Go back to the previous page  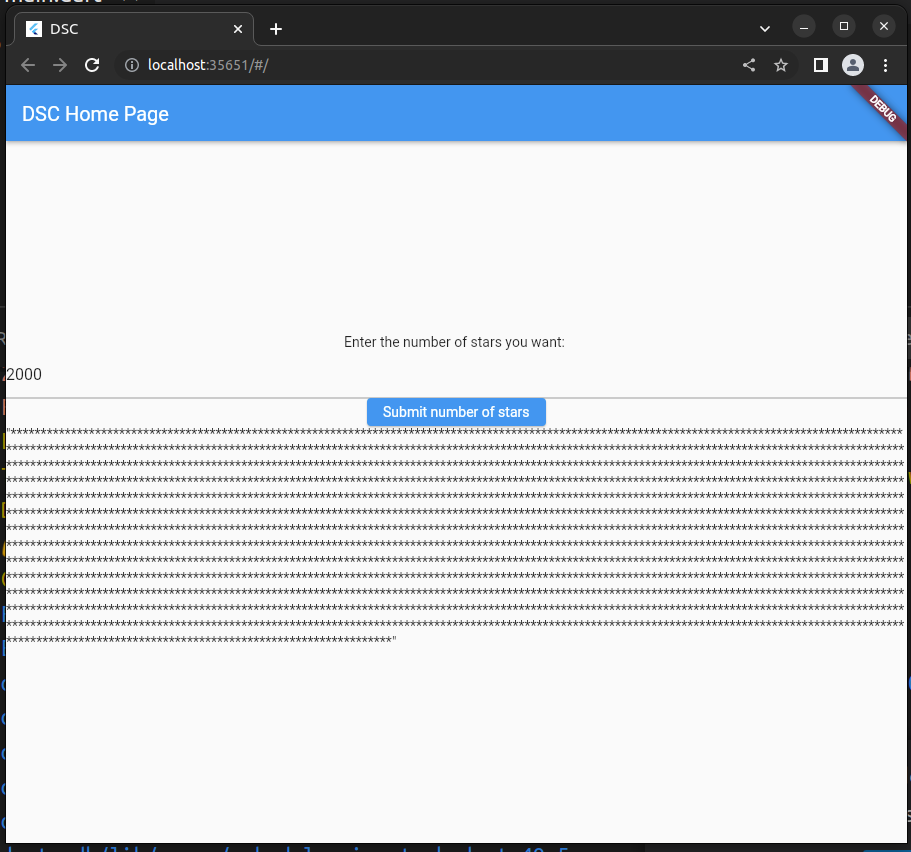coord(28,65)
